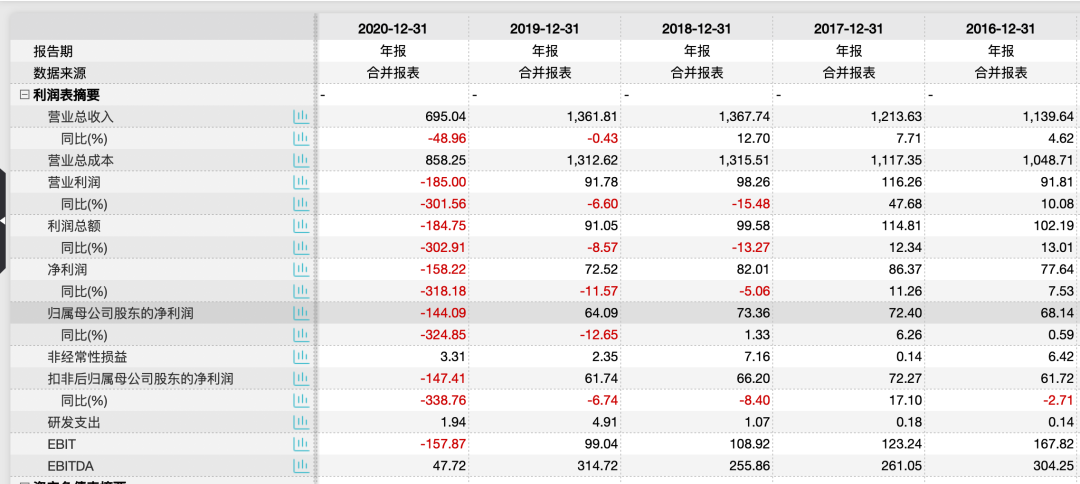Open chart icon for 同比(%) under 营业利润
Screen dimensions: 1080x484
300,204
